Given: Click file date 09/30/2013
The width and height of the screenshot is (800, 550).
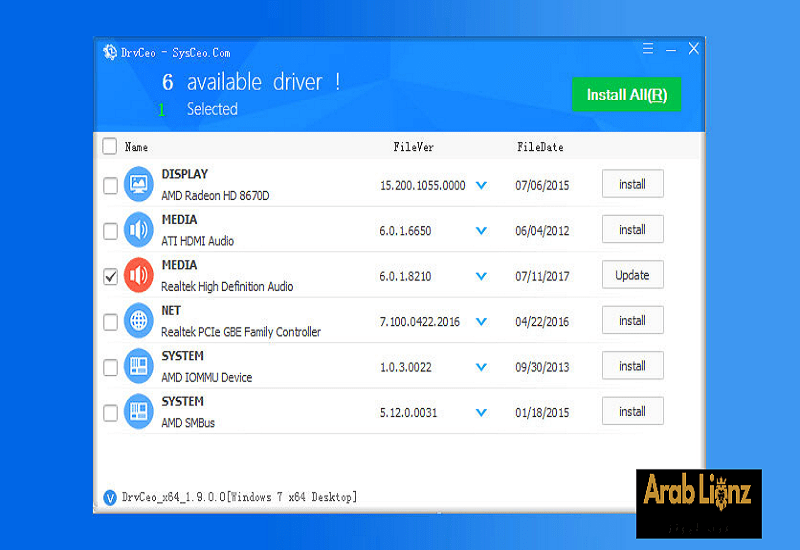Looking at the screenshot, I should point(542,367).
